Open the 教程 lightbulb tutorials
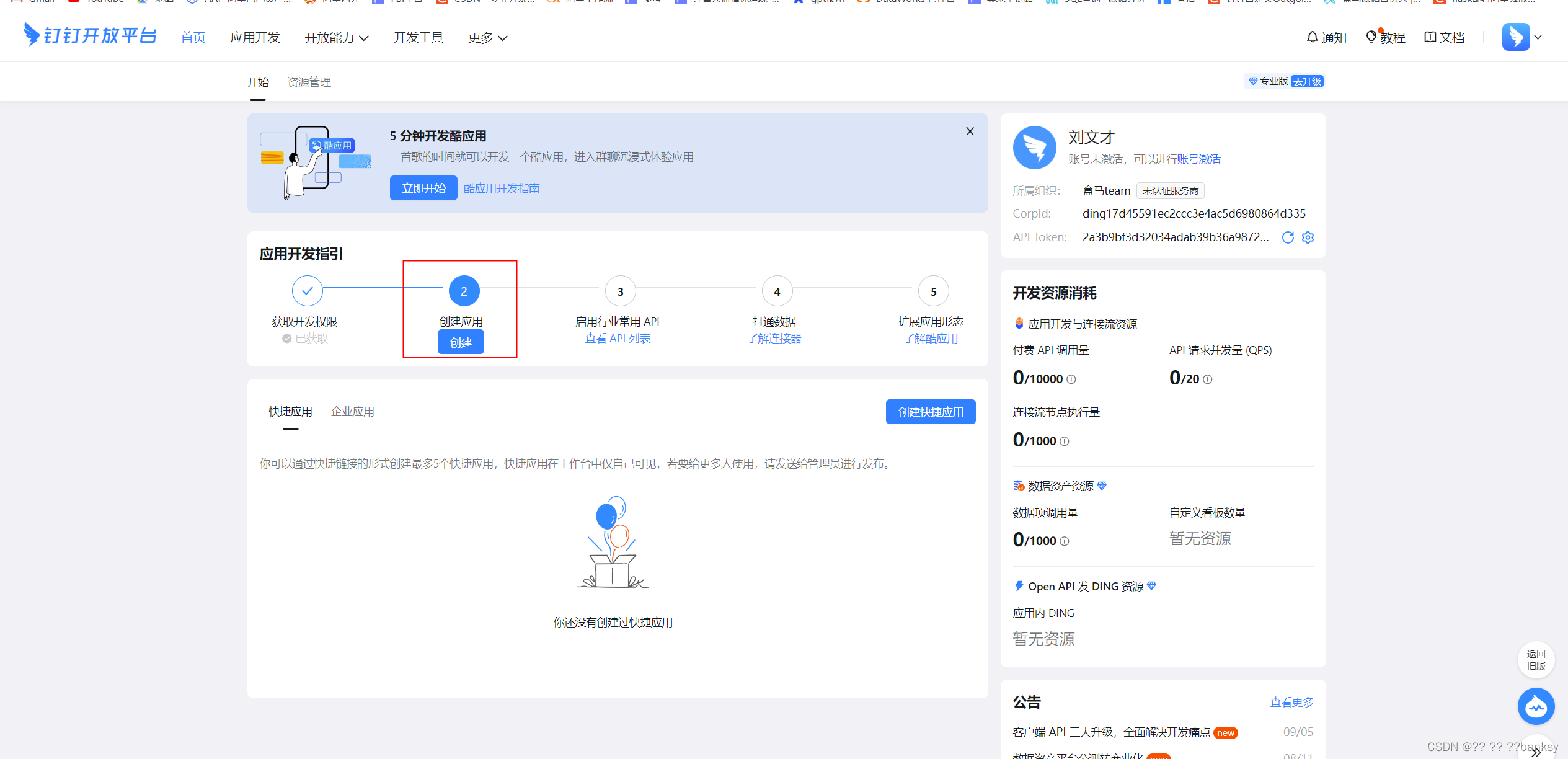 (x=1385, y=37)
